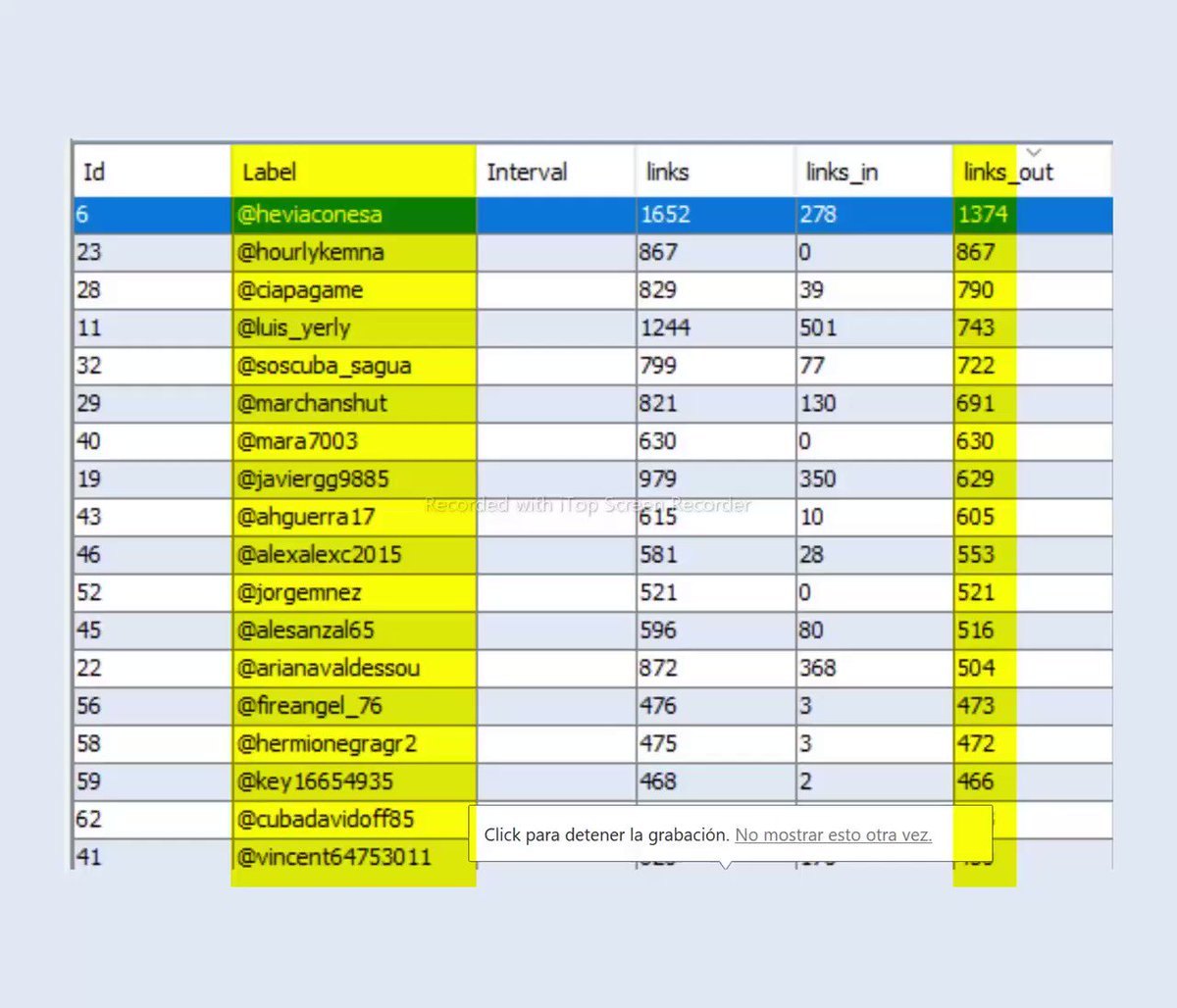Select the @marchanshut label cell
The height and width of the screenshot is (1008, 1177).
(354, 404)
